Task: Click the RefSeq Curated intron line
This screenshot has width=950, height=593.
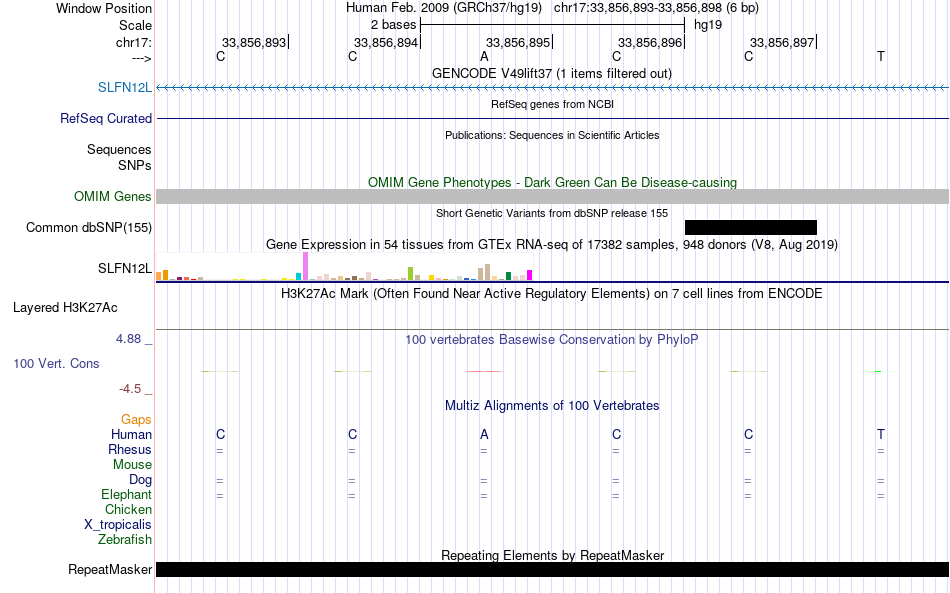Action: [x=552, y=118]
